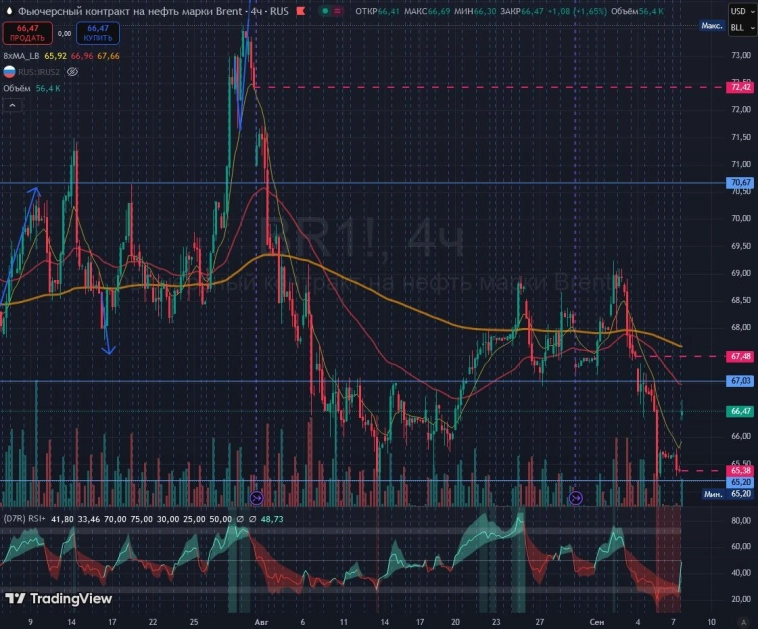Click the purple event marker near Авг
The height and width of the screenshot is (629, 758).
[256, 497]
